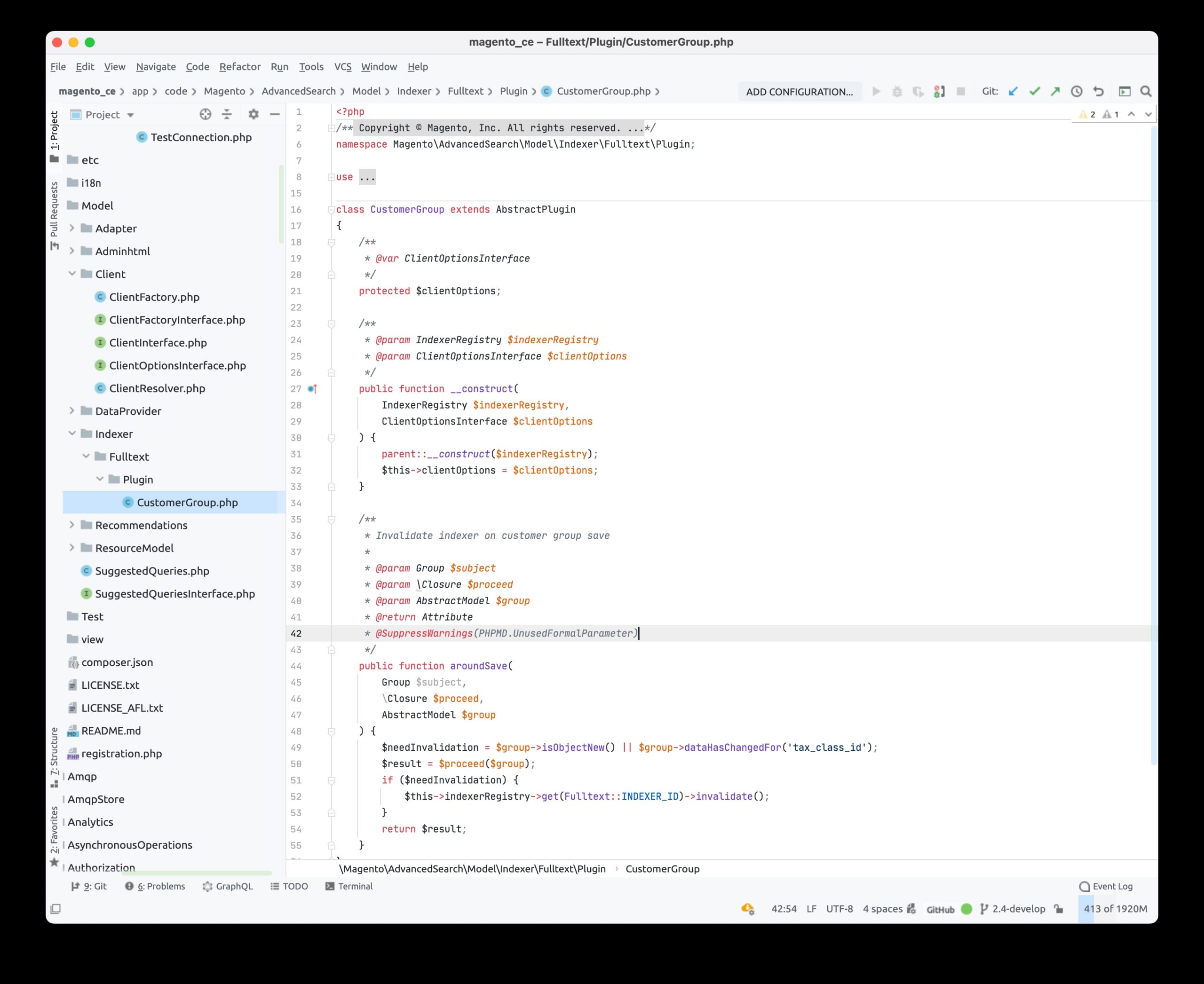This screenshot has height=984, width=1204.
Task: Click the Stop square icon
Action: tap(961, 91)
